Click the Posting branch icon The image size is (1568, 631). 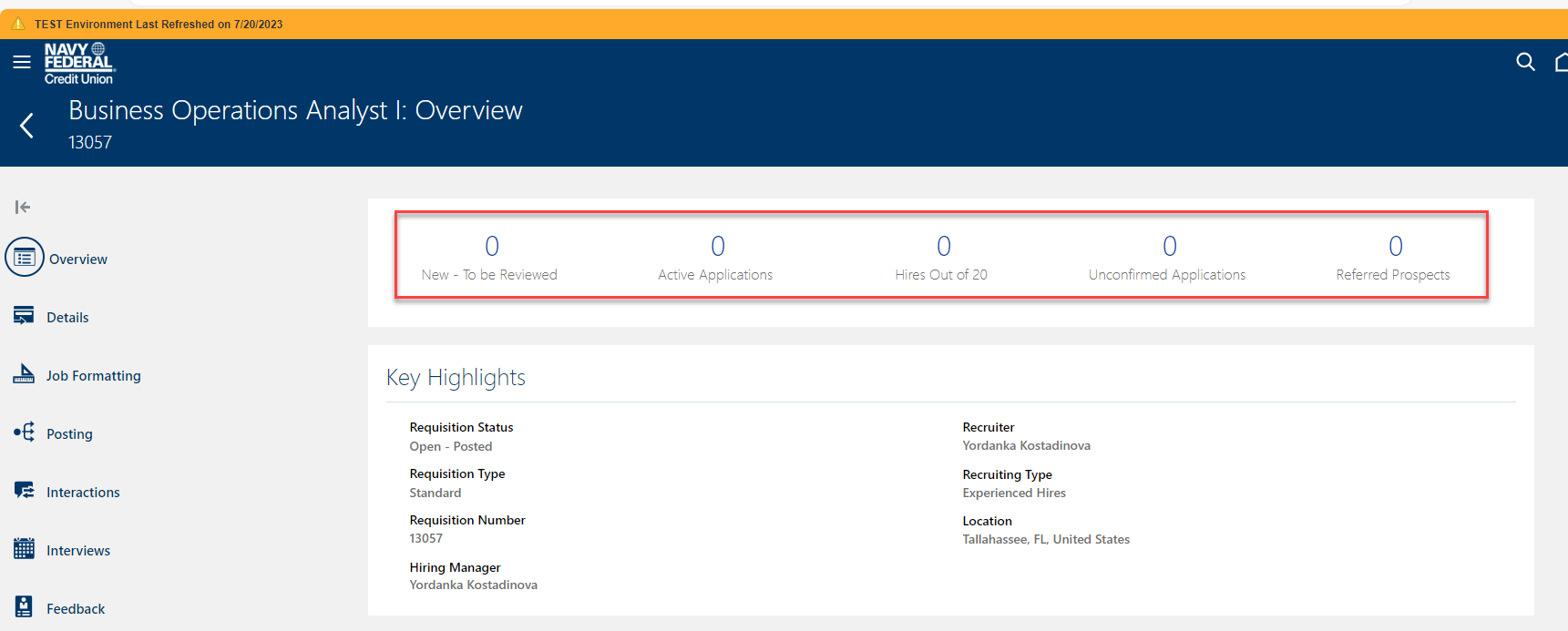(24, 432)
